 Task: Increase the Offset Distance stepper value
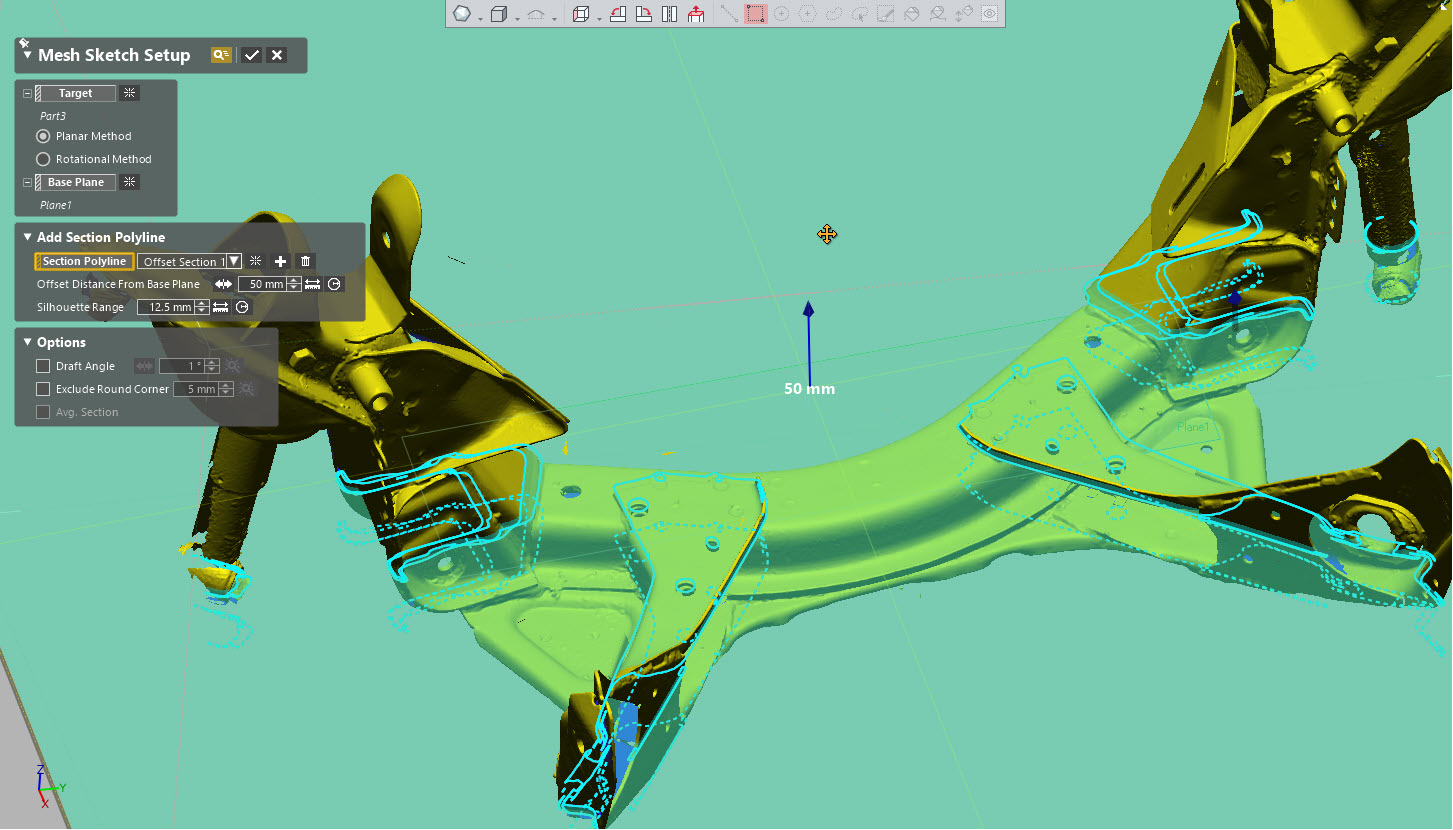(x=294, y=280)
